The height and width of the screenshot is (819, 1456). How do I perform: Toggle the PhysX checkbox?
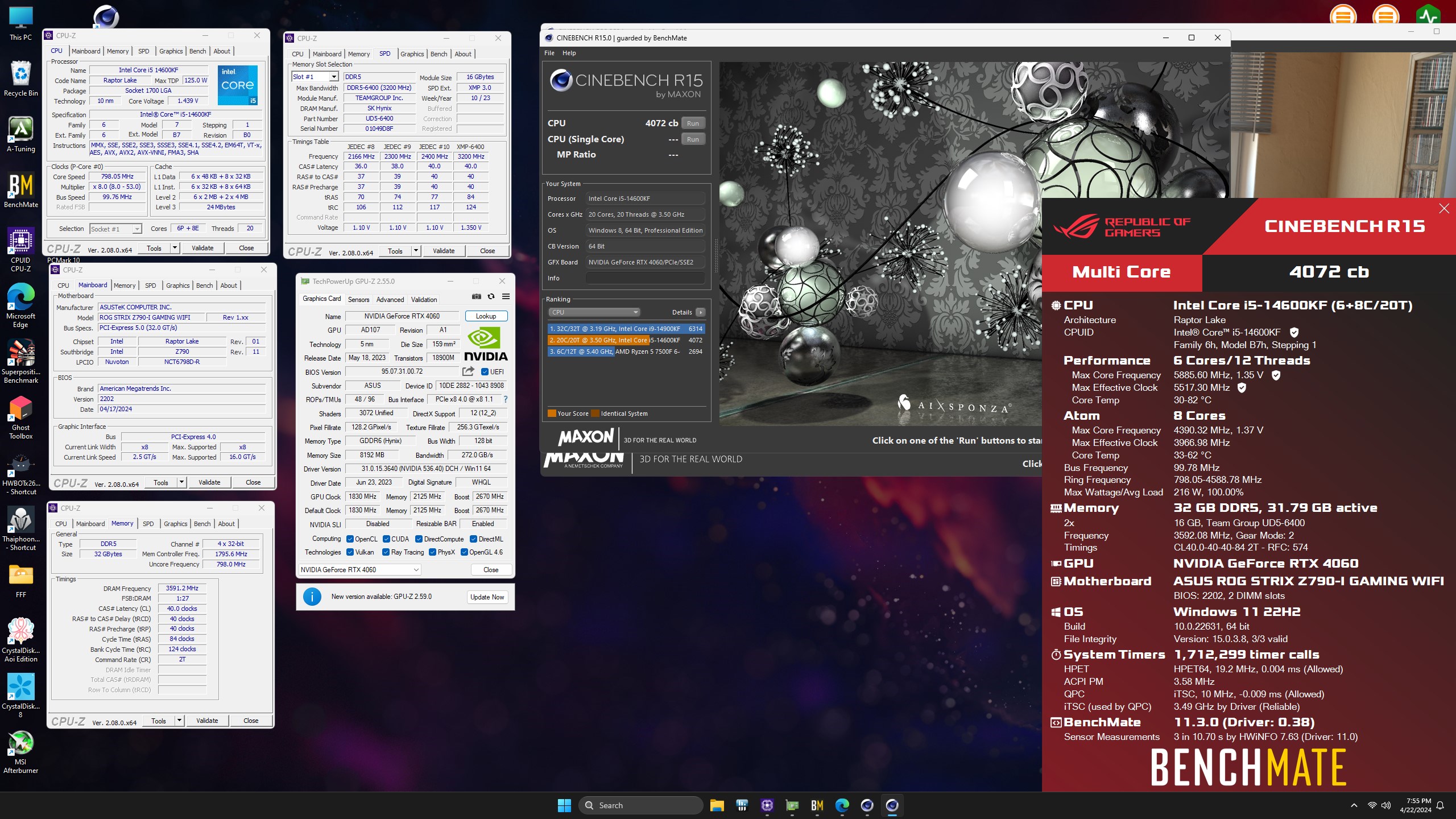pos(432,552)
